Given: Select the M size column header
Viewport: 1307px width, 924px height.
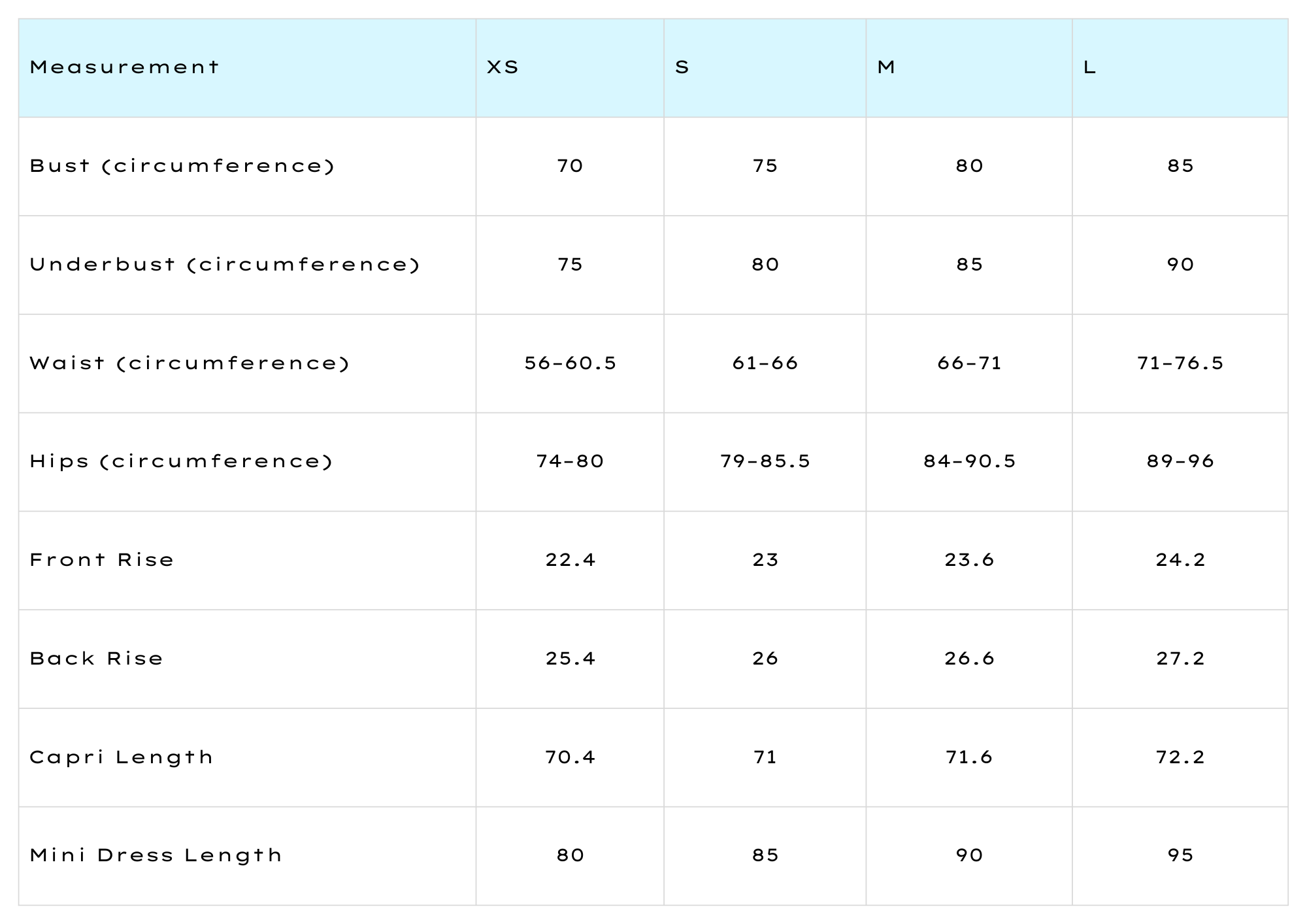Looking at the screenshot, I should coord(885,67).
